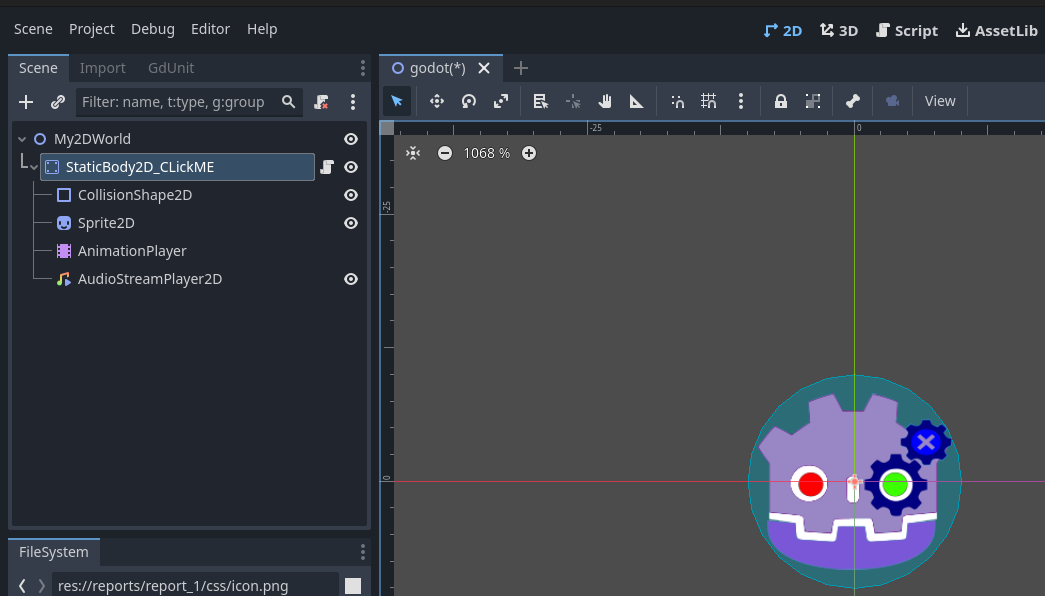Open the Project menu

92,29
